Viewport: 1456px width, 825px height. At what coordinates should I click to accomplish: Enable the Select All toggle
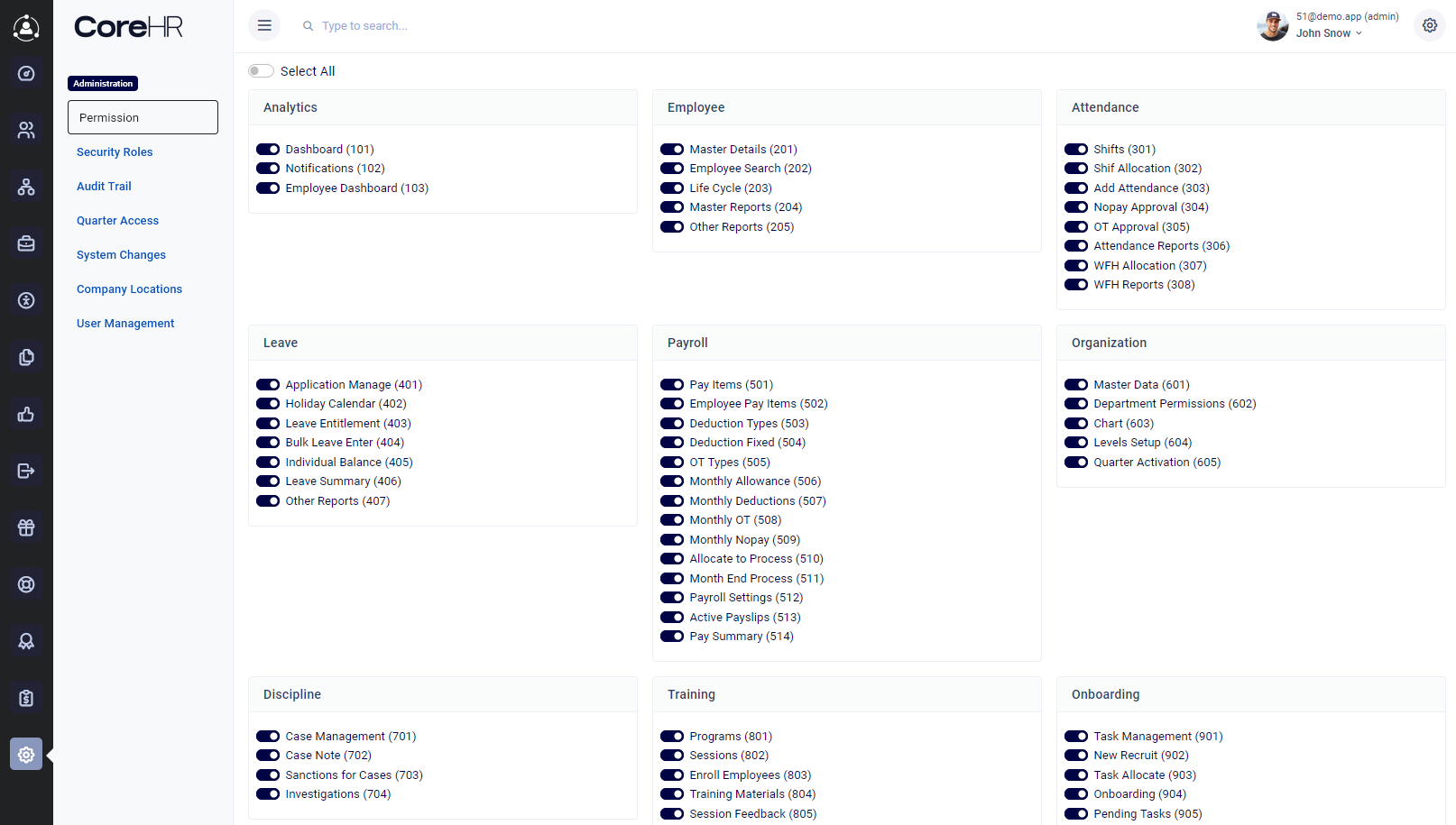[262, 71]
